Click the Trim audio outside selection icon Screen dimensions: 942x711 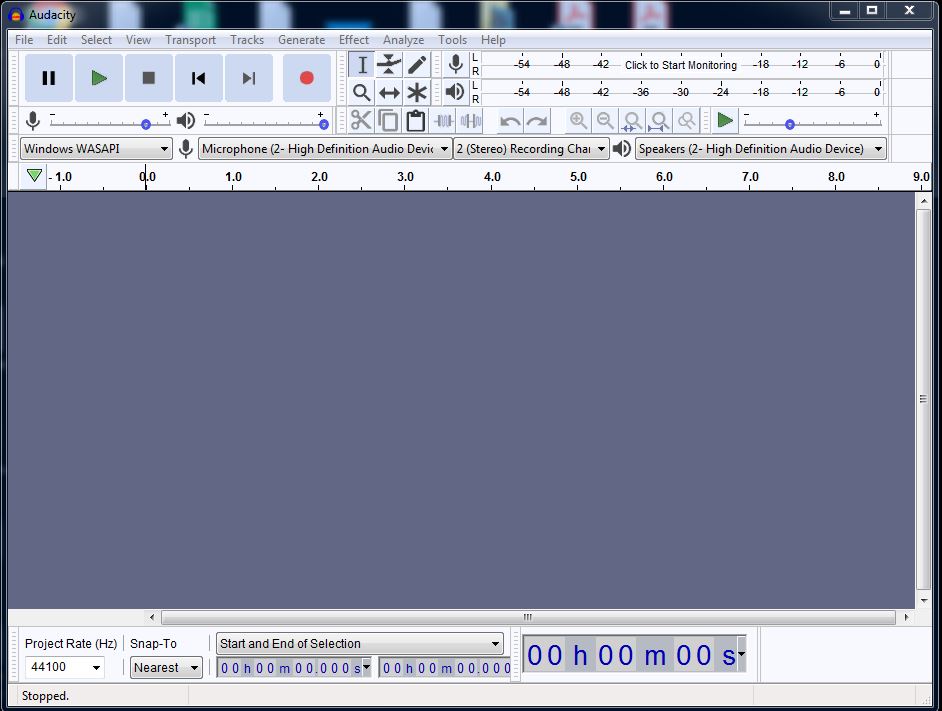coord(443,121)
